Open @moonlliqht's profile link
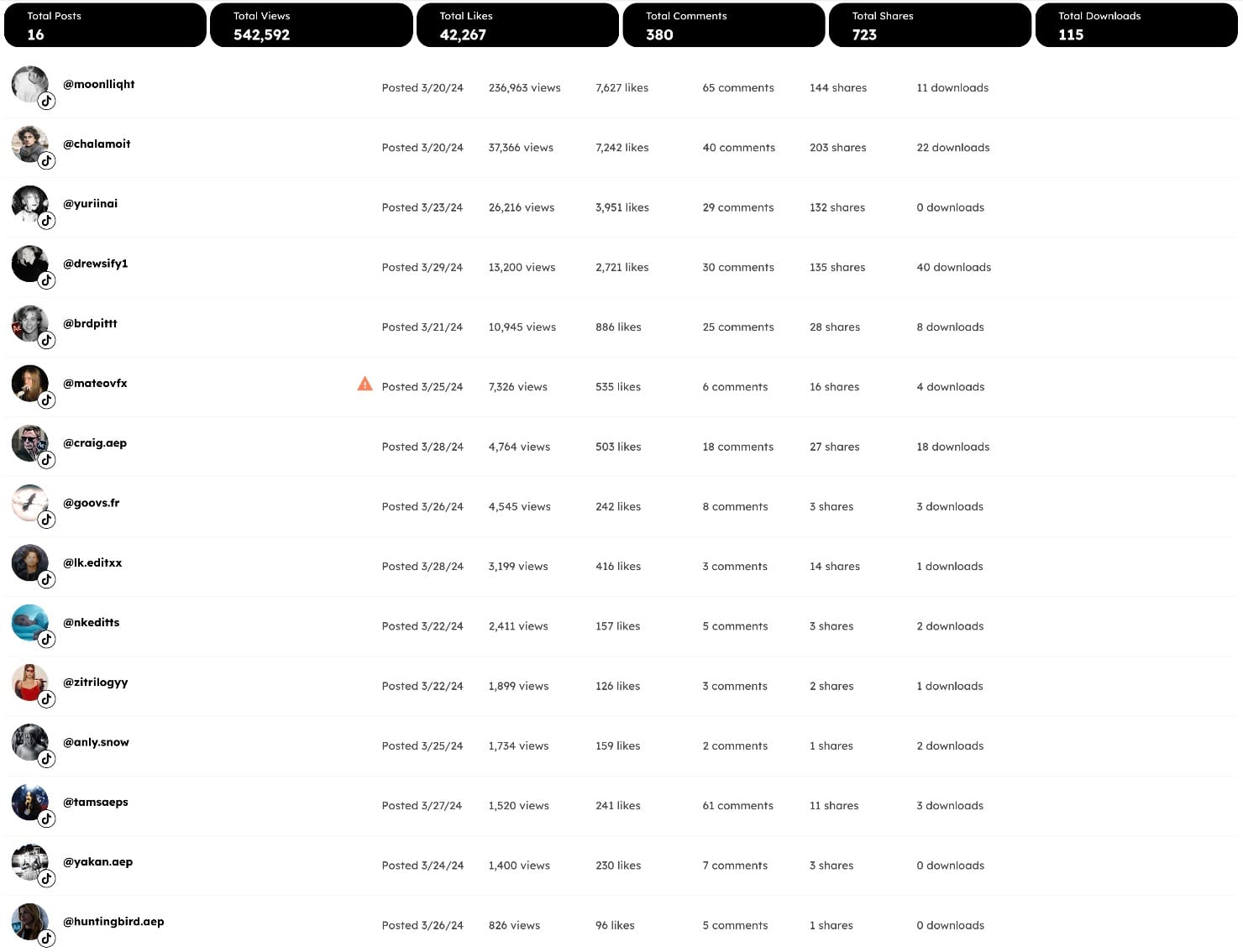The height and width of the screenshot is (952, 1243). [x=98, y=84]
